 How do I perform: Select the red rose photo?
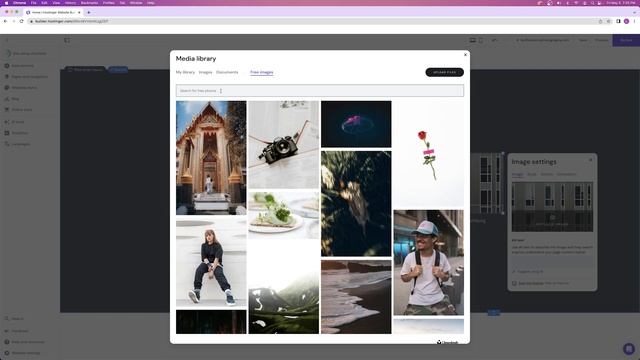coord(429,154)
